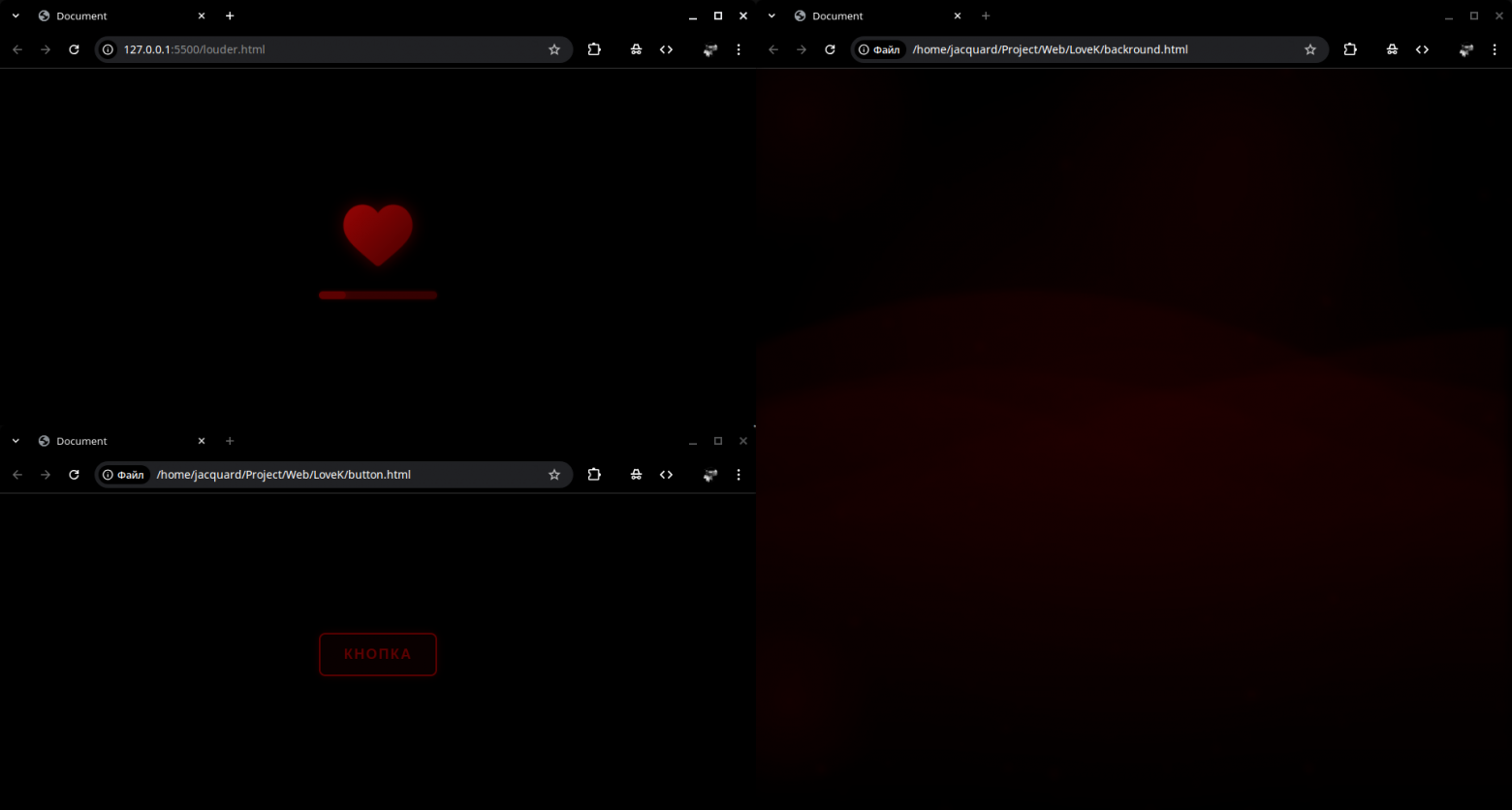Reload the button.html page

[74, 475]
